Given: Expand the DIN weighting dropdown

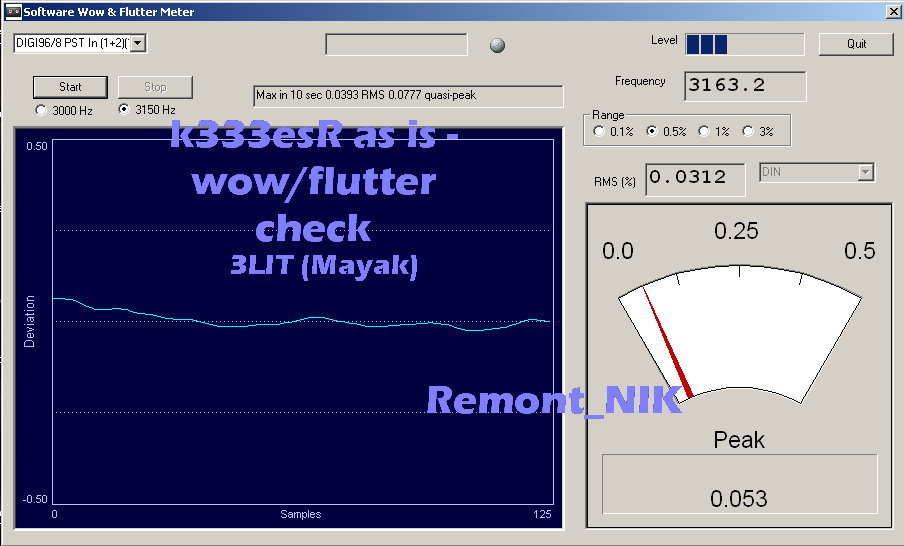Looking at the screenshot, I should coord(866,173).
